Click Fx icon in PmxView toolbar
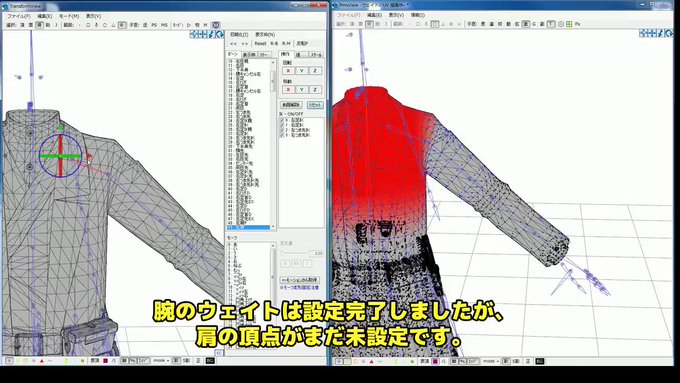 click(x=578, y=24)
